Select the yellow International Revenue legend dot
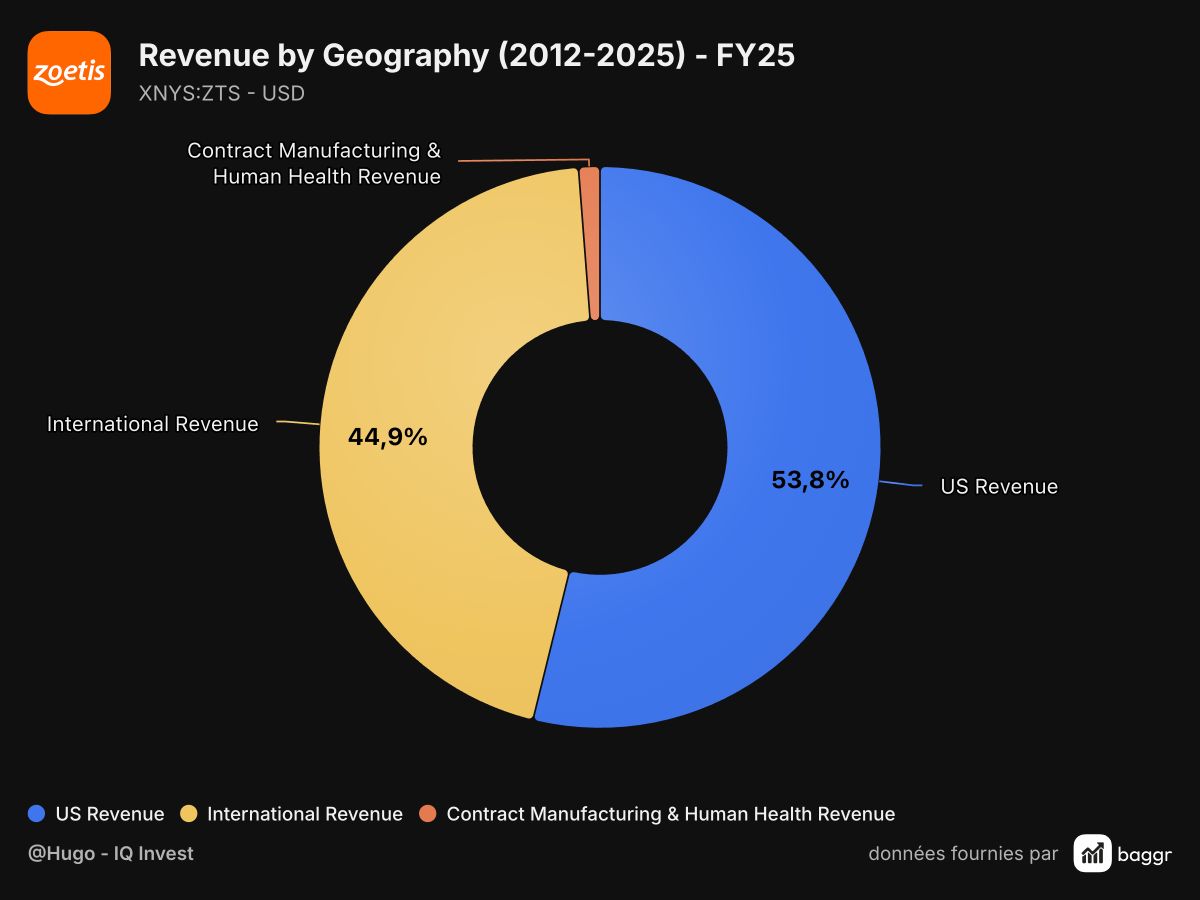The height and width of the screenshot is (900, 1200). pos(189,814)
